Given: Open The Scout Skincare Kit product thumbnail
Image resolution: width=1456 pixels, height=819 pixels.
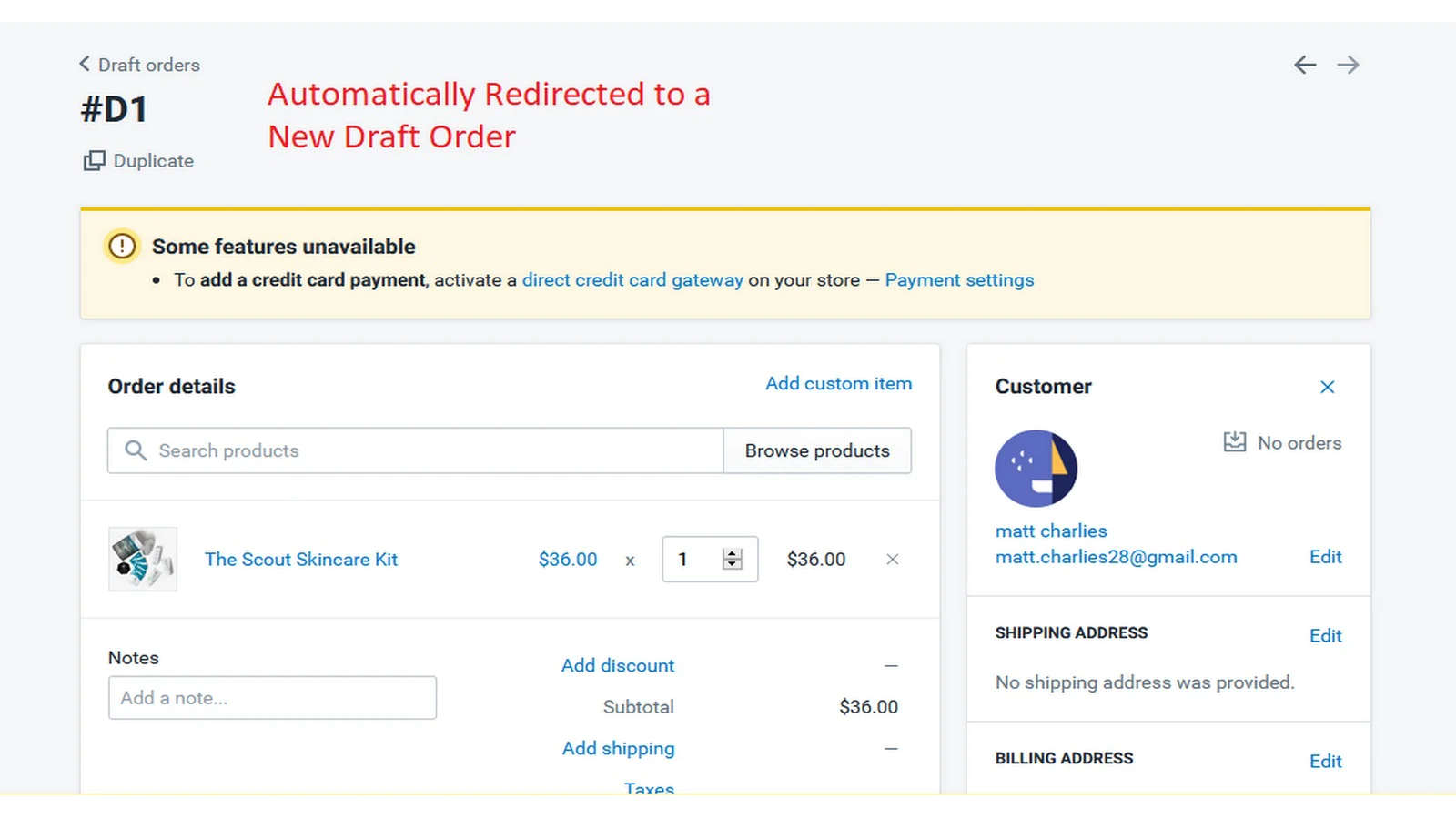Looking at the screenshot, I should pos(143,560).
